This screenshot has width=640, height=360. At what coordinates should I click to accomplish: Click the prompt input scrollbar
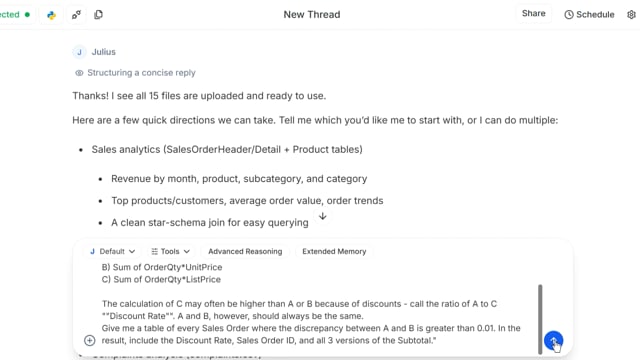coord(540,319)
